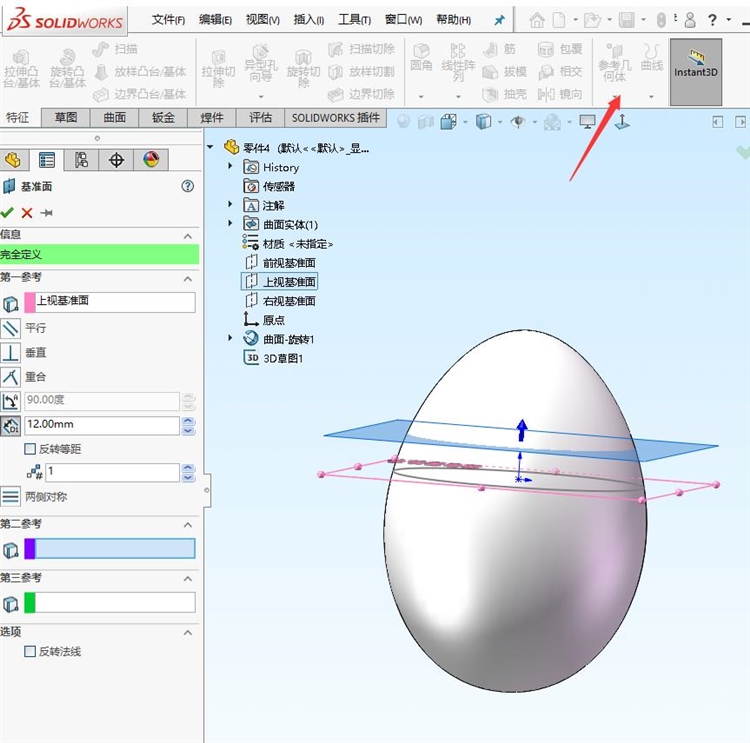Select the Intersect (相交) tool
750x743 pixels.
[x=560, y=72]
